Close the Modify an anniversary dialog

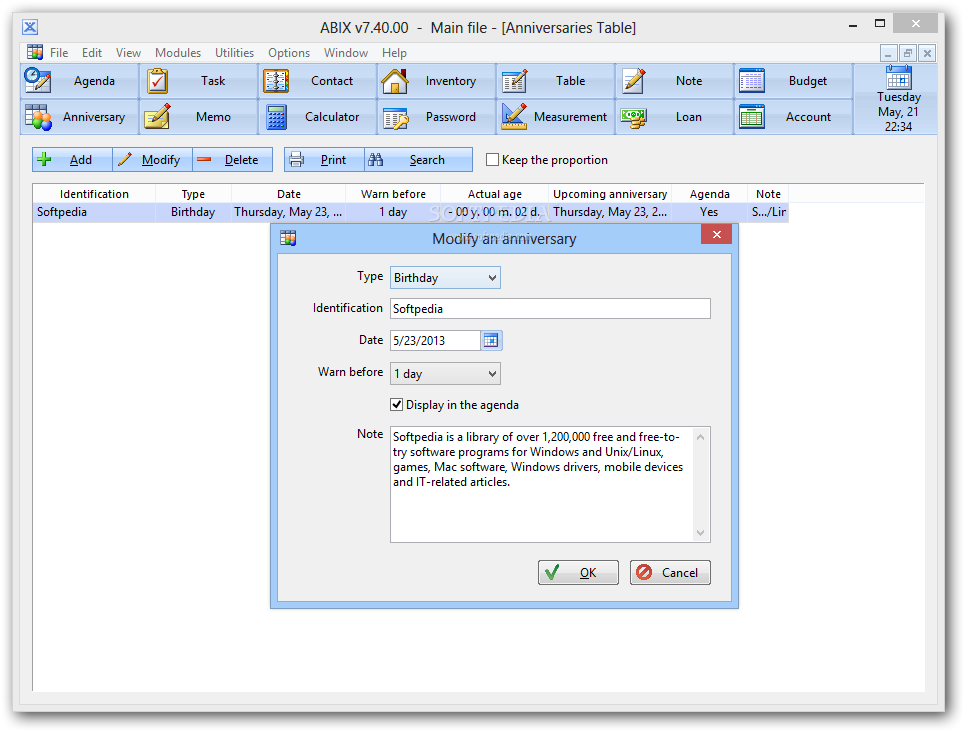click(716, 235)
